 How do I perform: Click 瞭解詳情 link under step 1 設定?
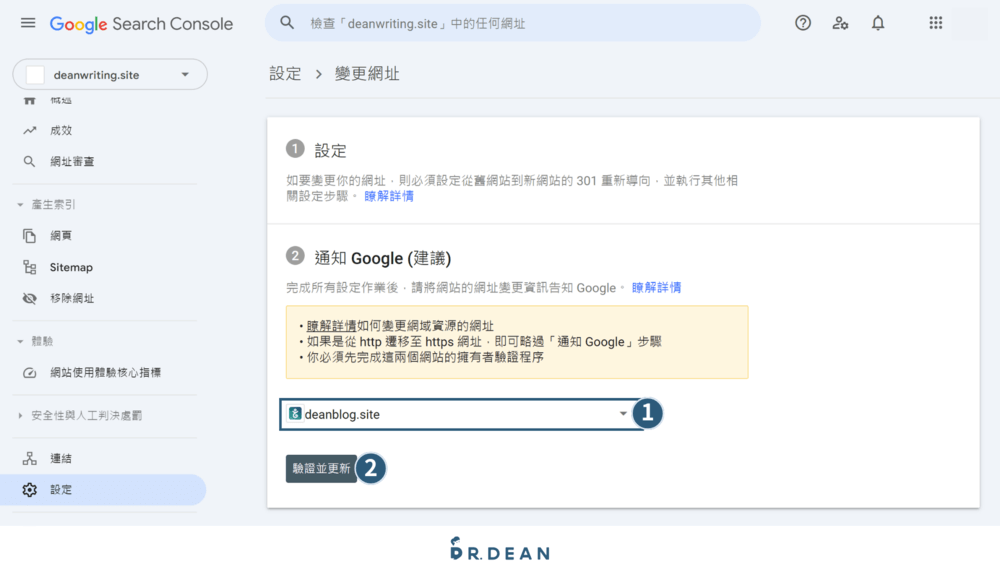coord(389,196)
